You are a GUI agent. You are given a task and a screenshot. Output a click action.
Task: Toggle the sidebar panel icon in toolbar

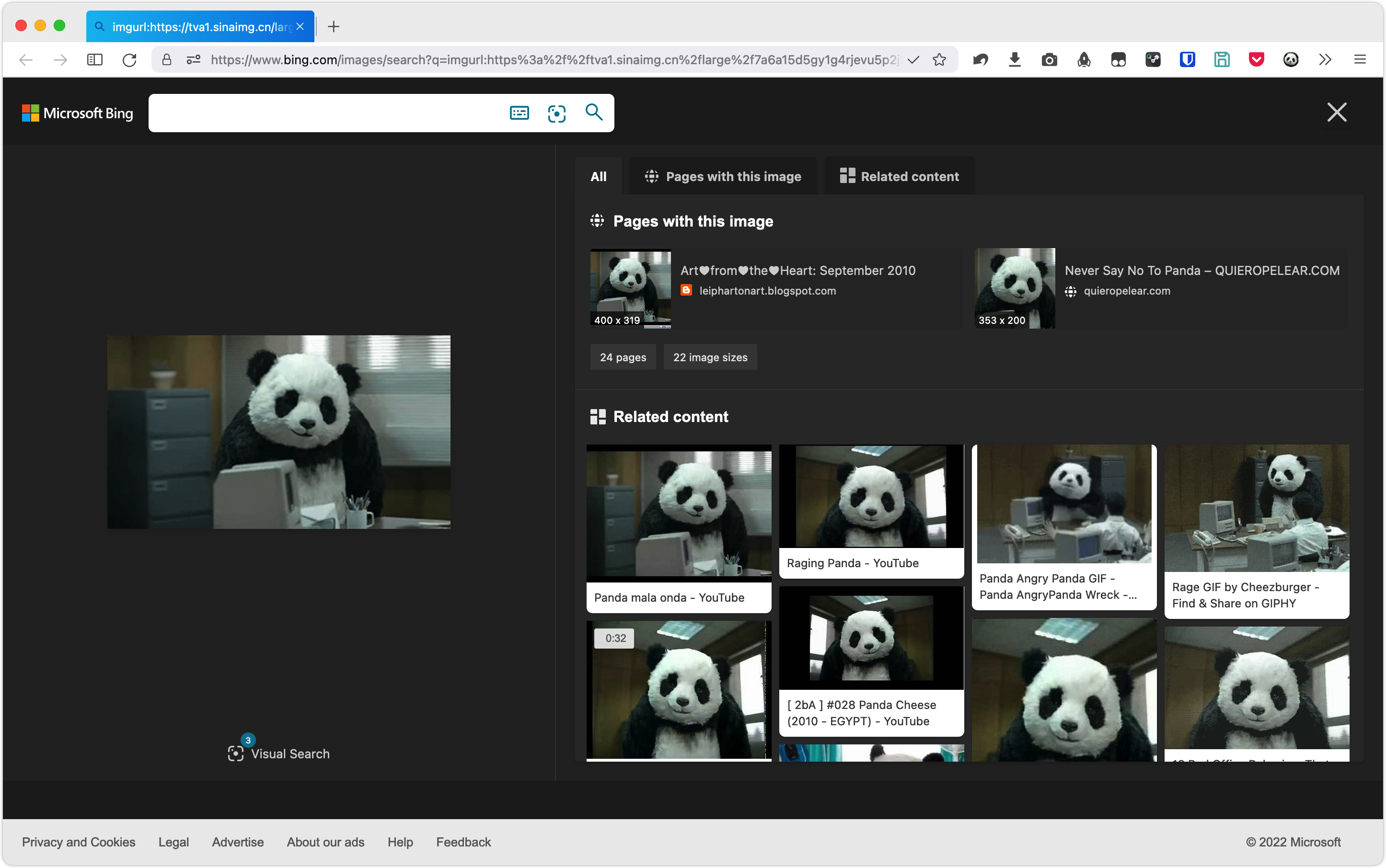pos(95,60)
